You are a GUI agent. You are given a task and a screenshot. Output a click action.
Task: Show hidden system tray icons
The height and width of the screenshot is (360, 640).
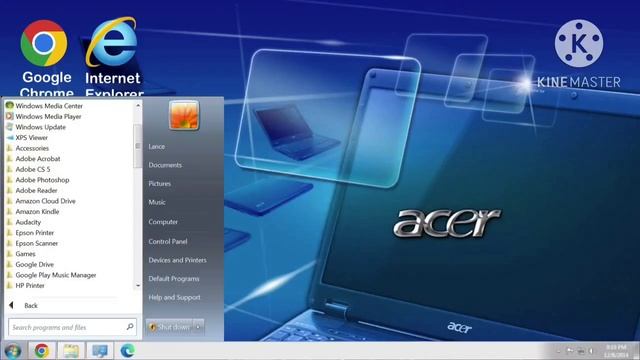pos(558,351)
